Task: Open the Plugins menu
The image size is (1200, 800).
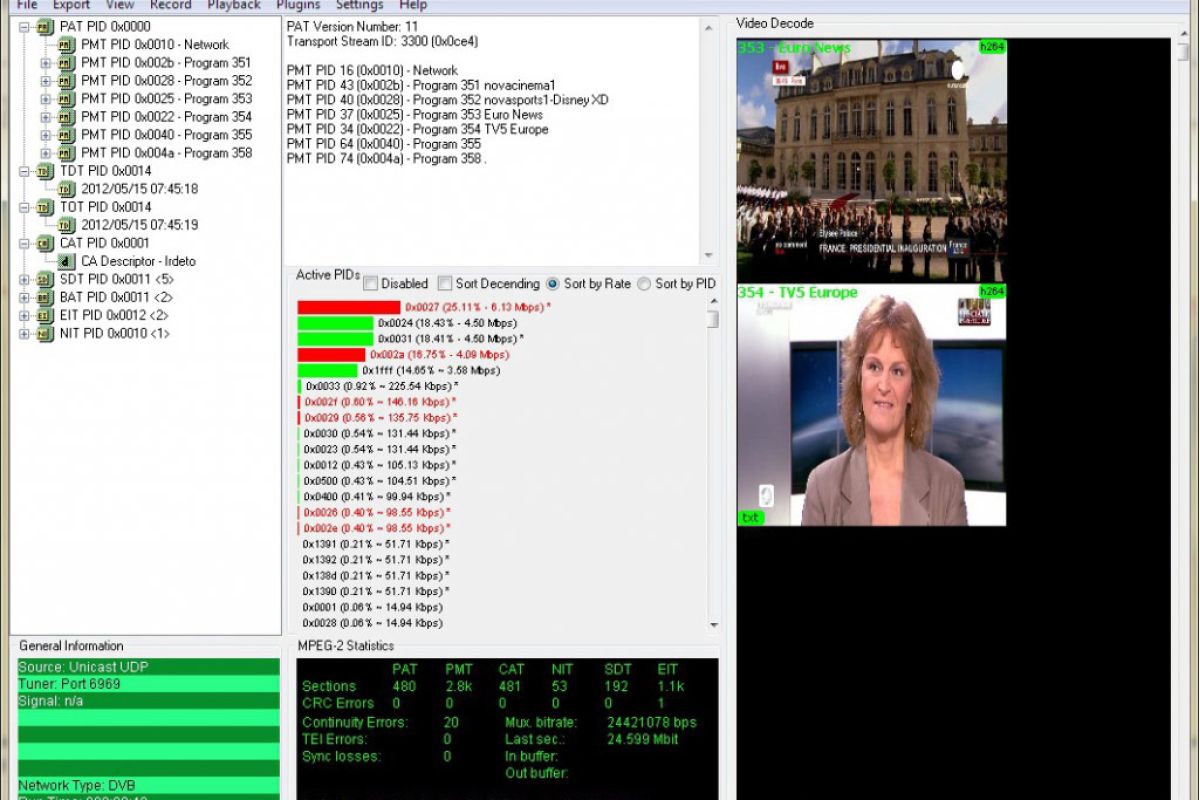Action: click(x=298, y=5)
